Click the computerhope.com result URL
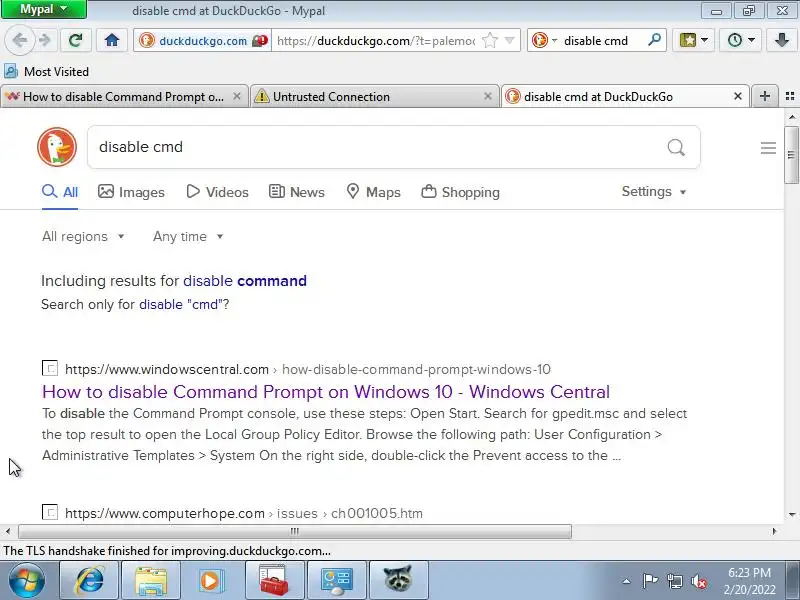This screenshot has height=600, width=800. pos(244,513)
